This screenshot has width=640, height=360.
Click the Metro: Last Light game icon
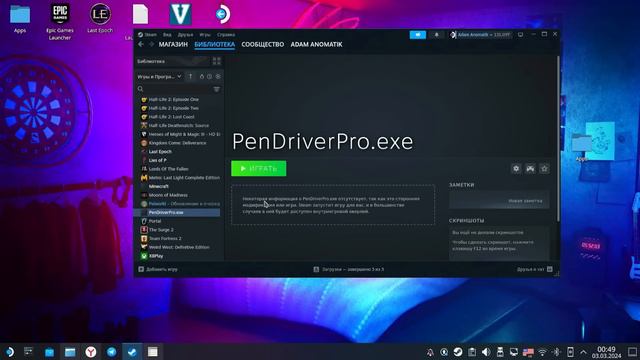(144, 178)
